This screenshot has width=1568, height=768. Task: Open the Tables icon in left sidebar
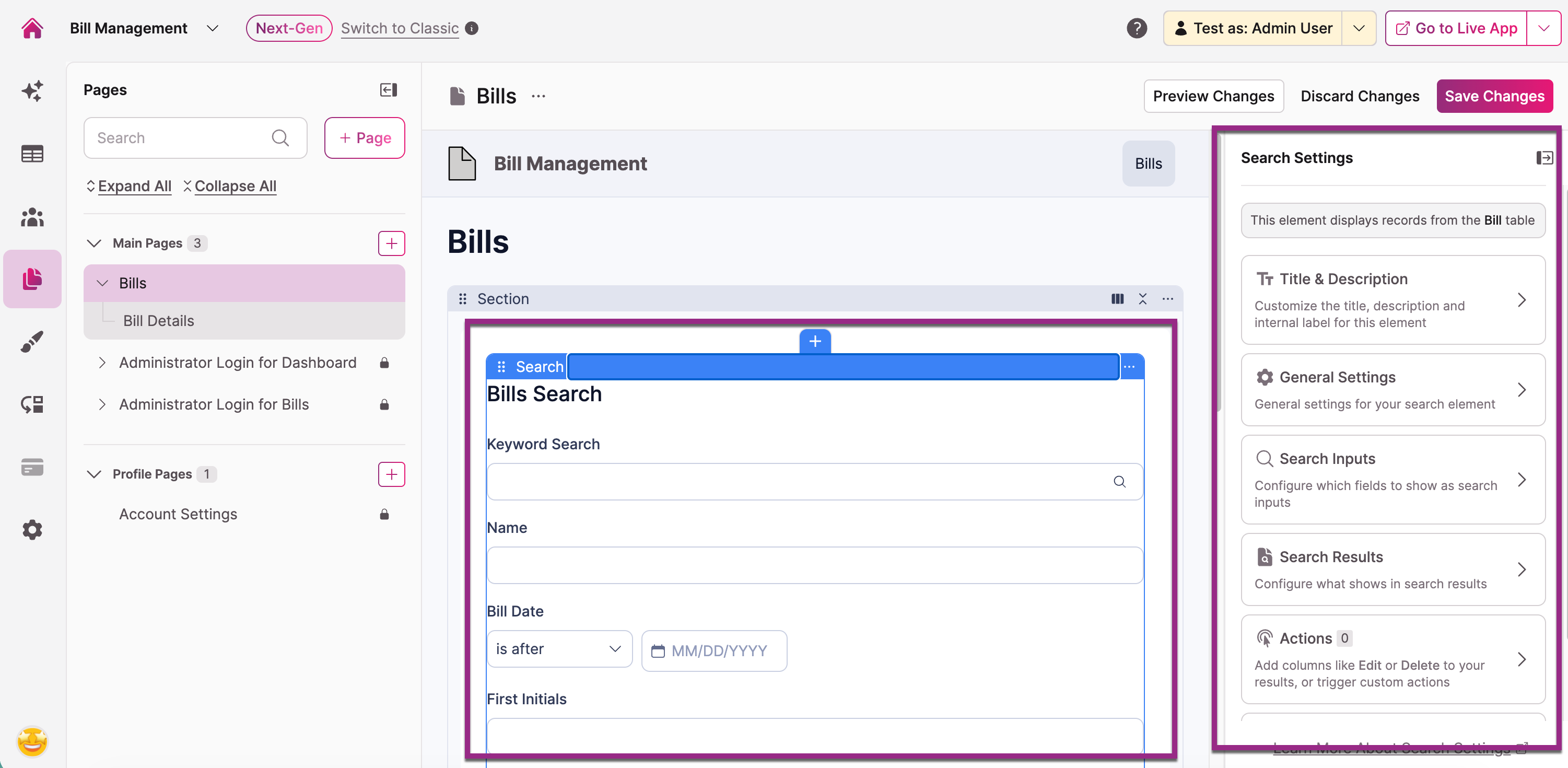32,154
